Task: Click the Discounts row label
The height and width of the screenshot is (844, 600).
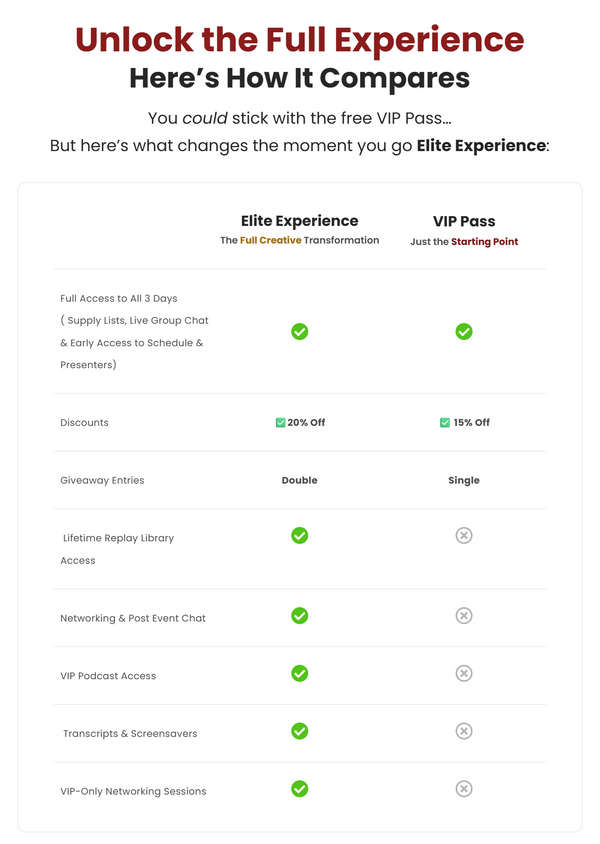Action: [84, 423]
